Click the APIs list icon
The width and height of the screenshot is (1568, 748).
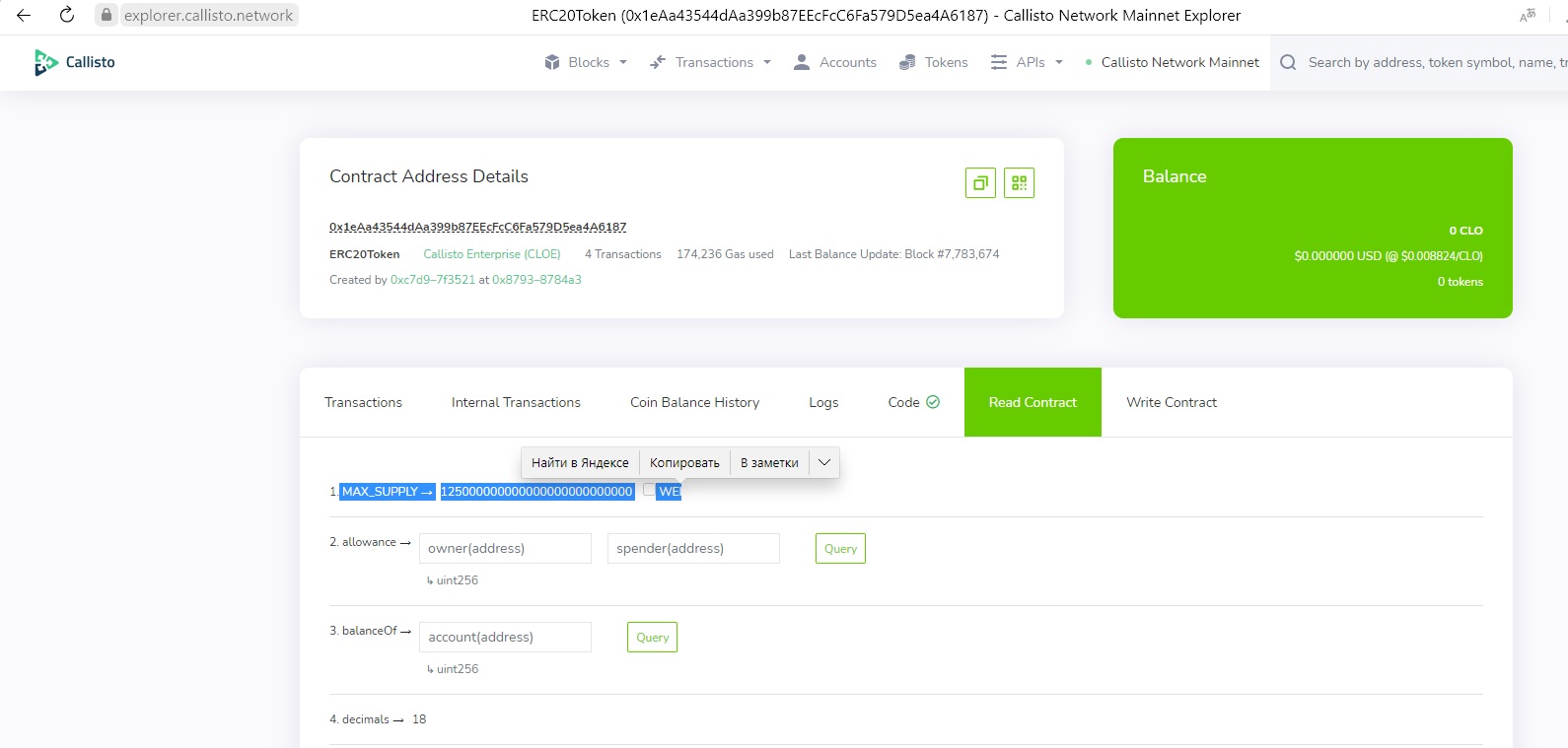(x=999, y=62)
